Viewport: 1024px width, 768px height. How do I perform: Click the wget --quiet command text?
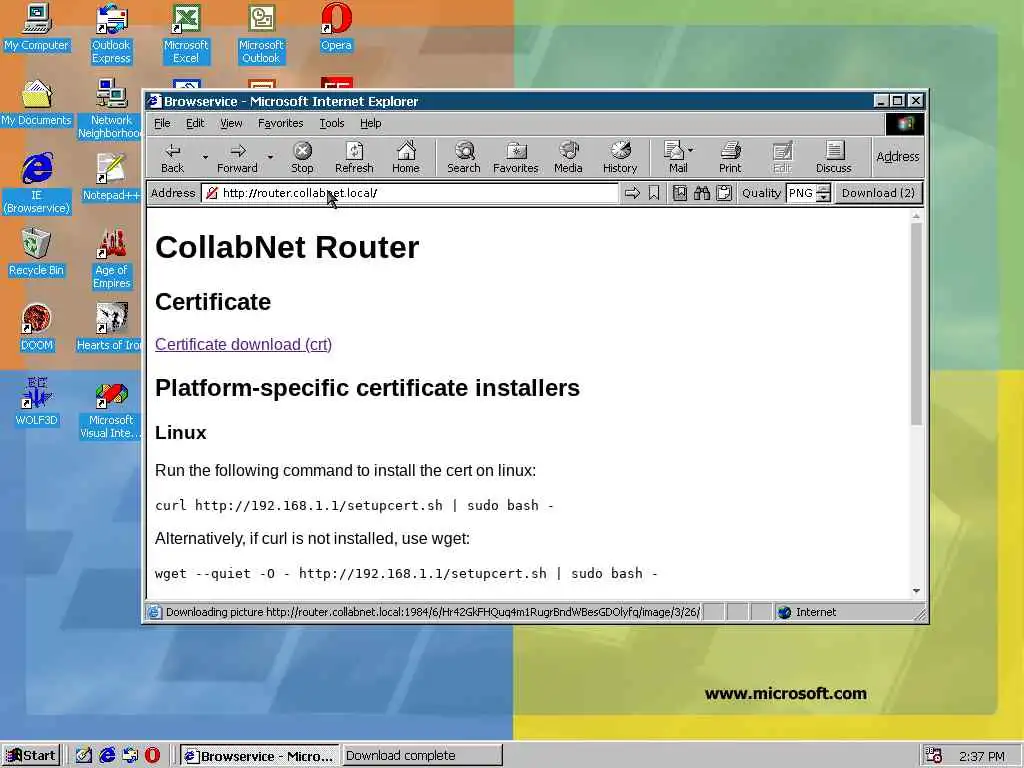[406, 573]
